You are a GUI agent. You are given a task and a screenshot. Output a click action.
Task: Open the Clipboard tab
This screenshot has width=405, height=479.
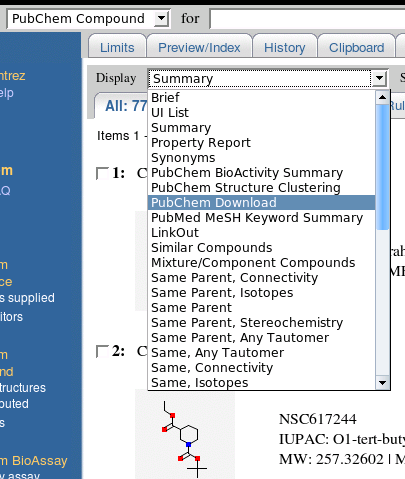[x=356, y=47]
